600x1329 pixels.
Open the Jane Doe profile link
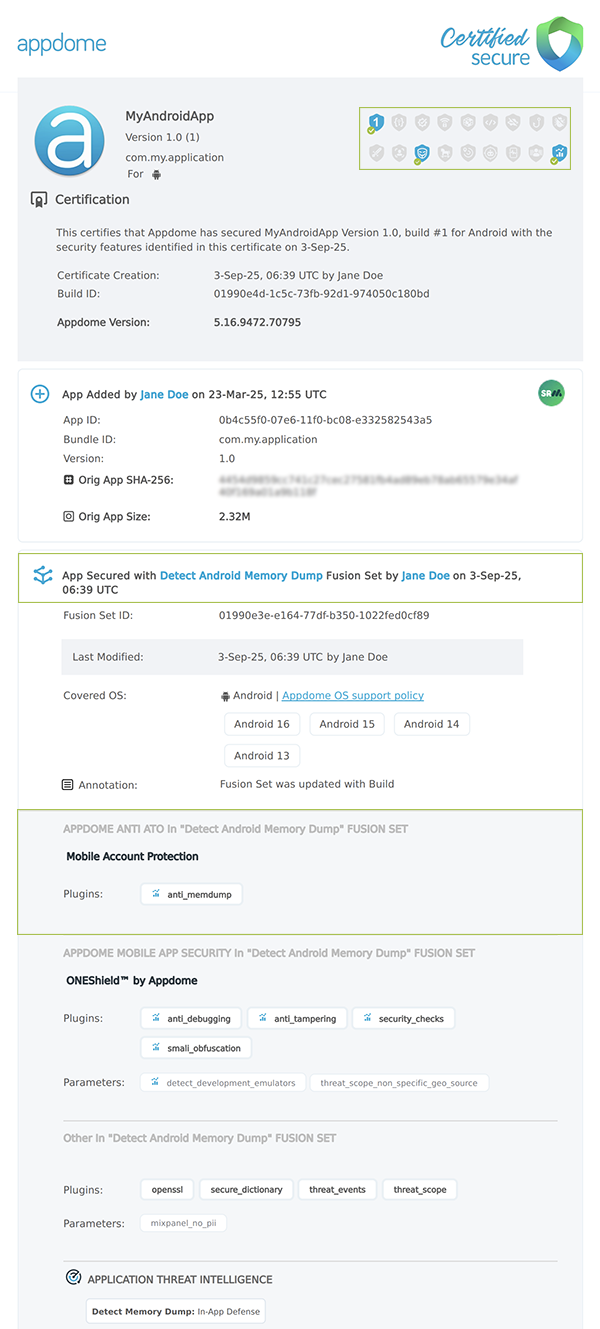tap(164, 394)
